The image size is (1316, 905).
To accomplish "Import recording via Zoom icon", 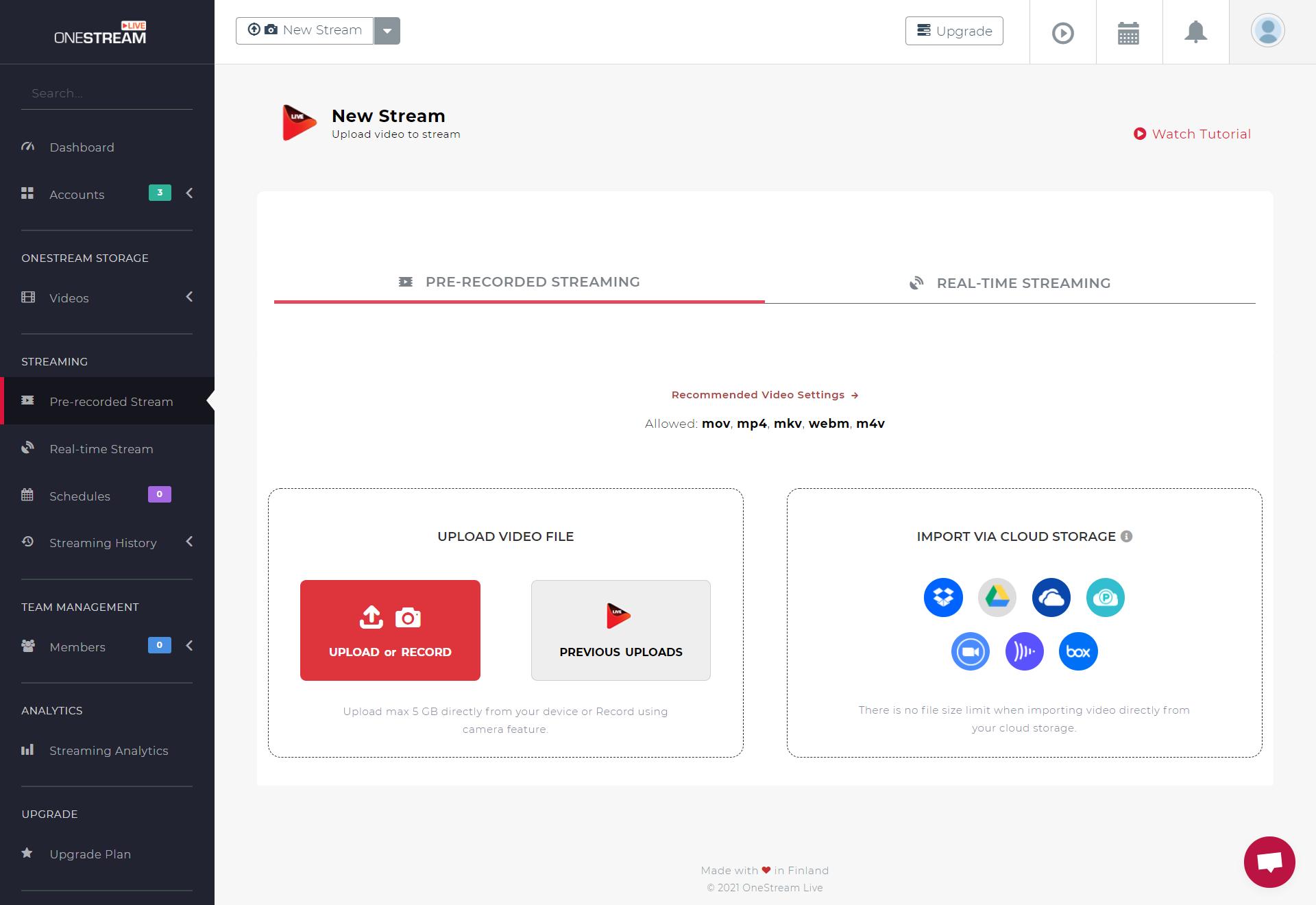I will point(970,651).
